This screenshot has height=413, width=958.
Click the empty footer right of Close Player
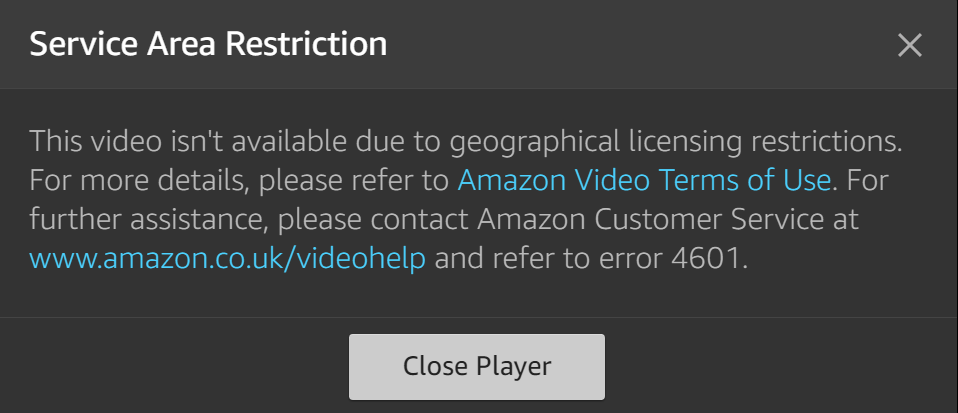click(x=780, y=366)
